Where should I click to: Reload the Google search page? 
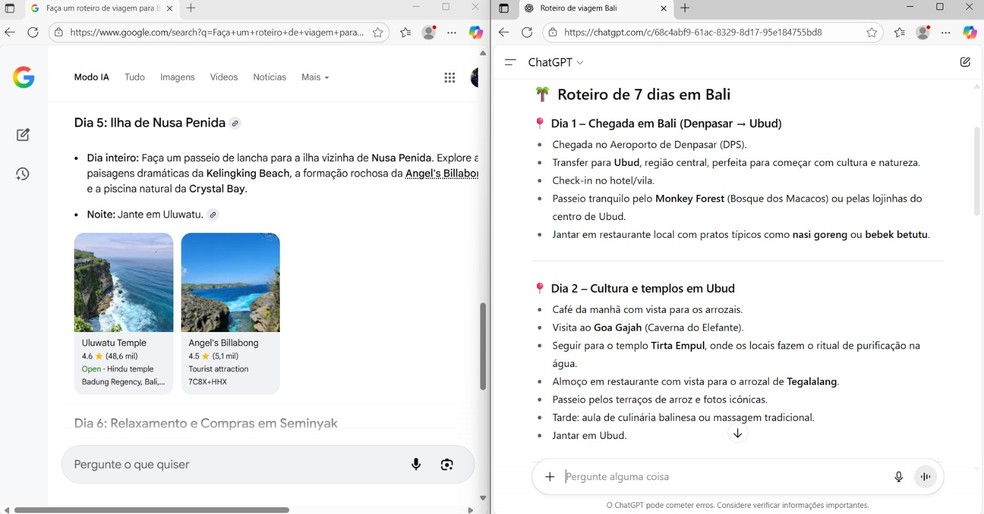[x=33, y=33]
